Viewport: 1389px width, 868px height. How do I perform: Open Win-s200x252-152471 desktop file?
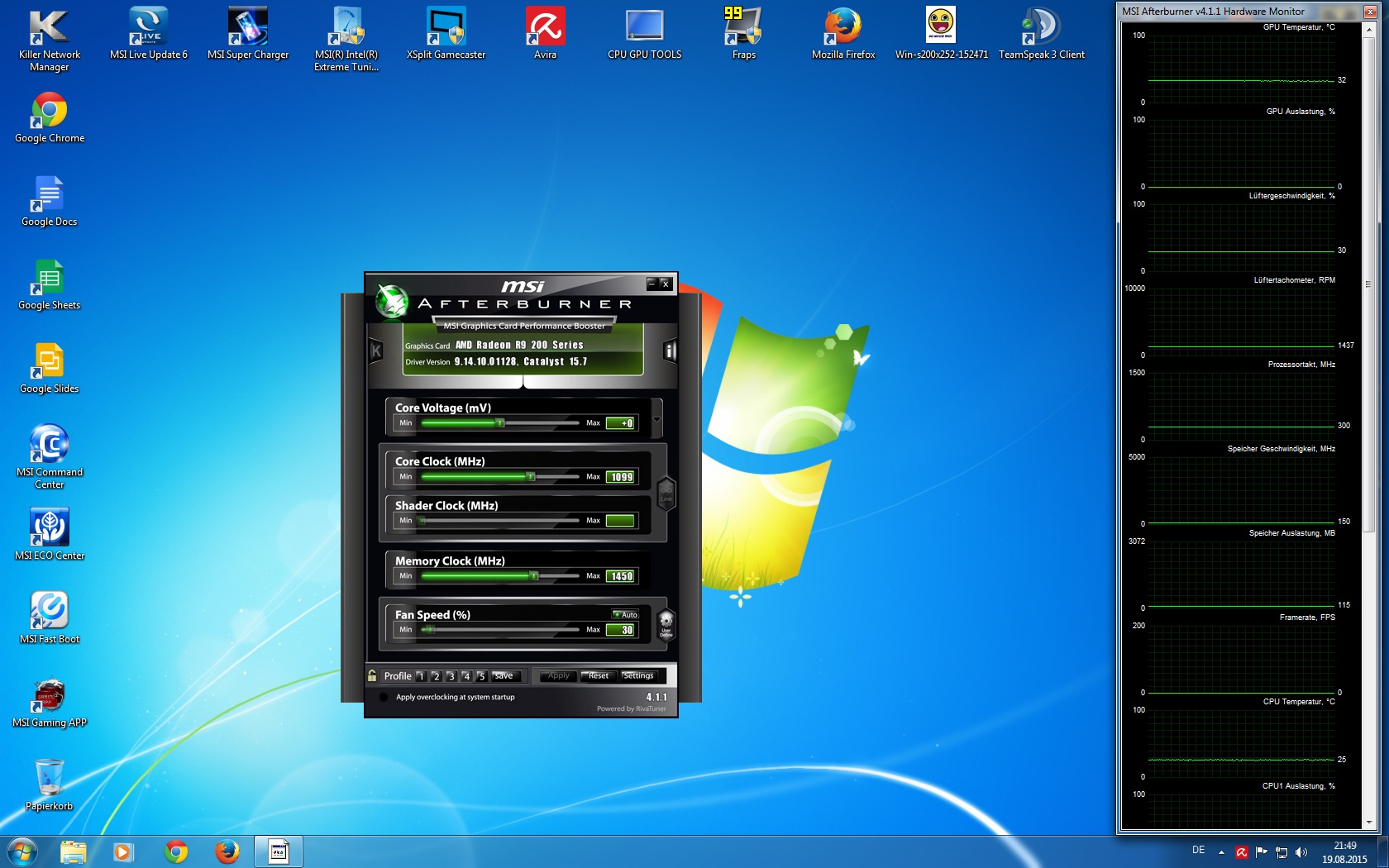pos(942,33)
